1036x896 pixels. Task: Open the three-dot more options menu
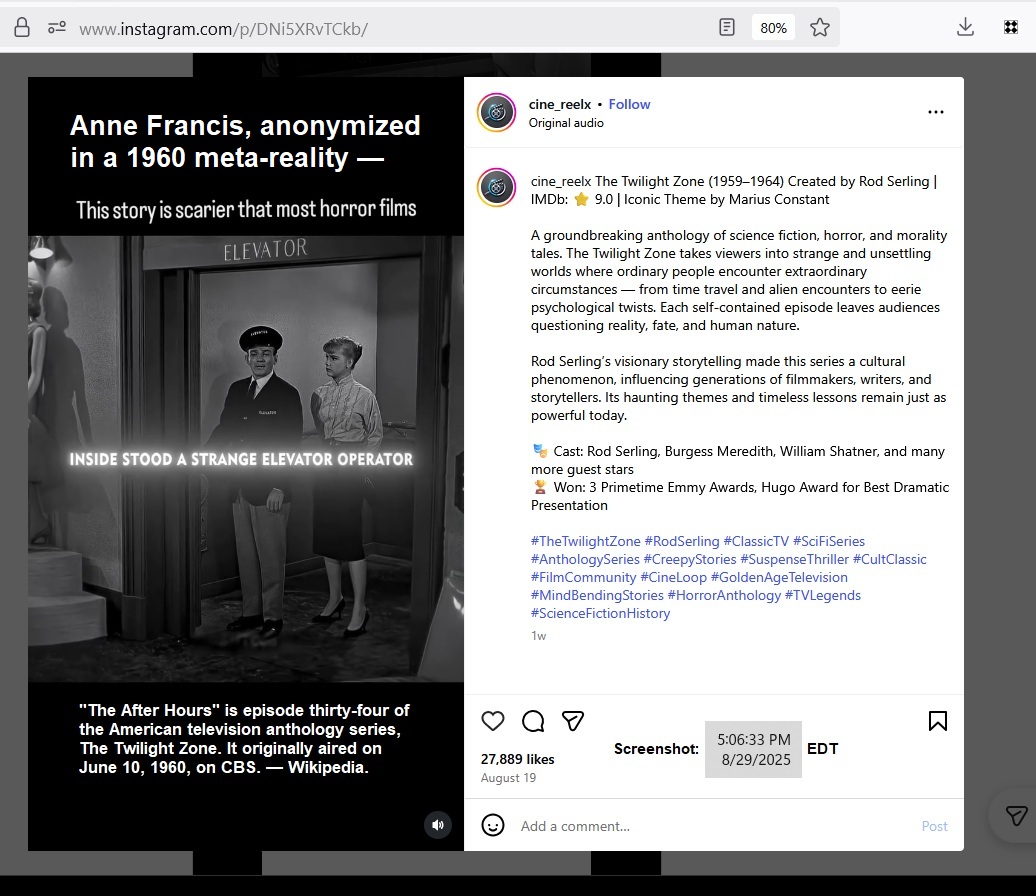pos(935,113)
